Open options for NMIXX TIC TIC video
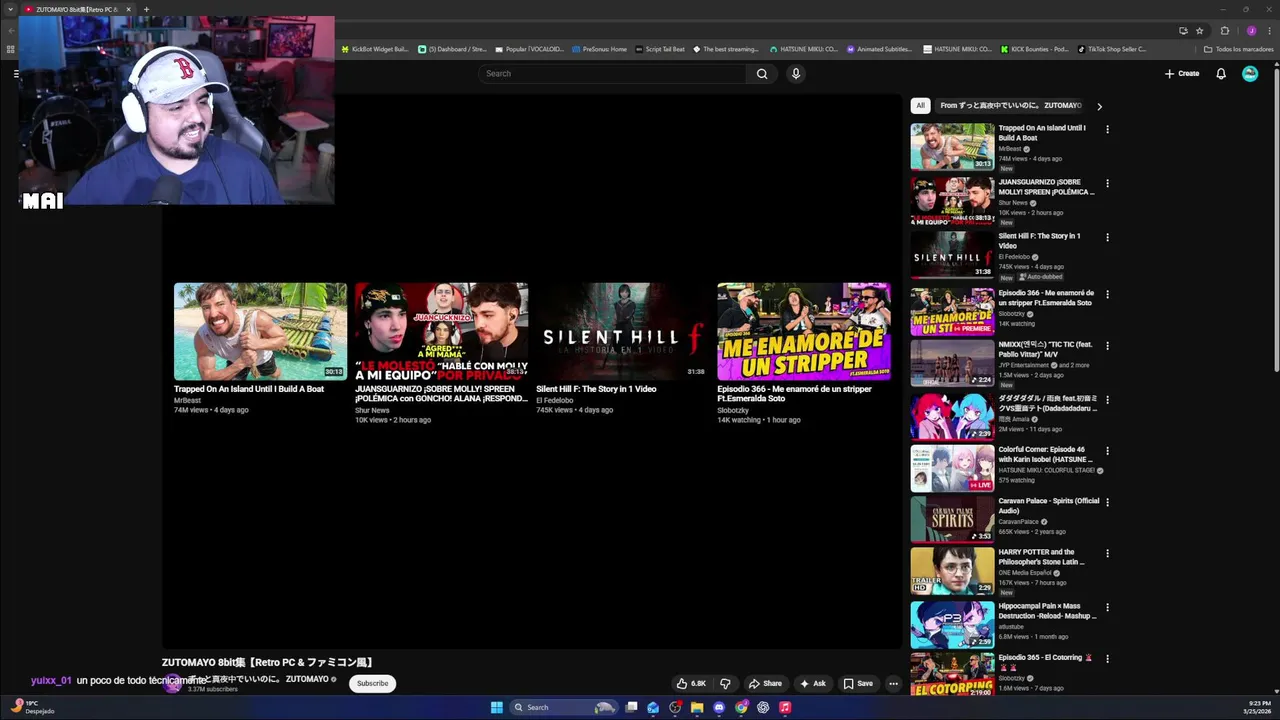The height and width of the screenshot is (720, 1280). pyautogui.click(x=1107, y=346)
